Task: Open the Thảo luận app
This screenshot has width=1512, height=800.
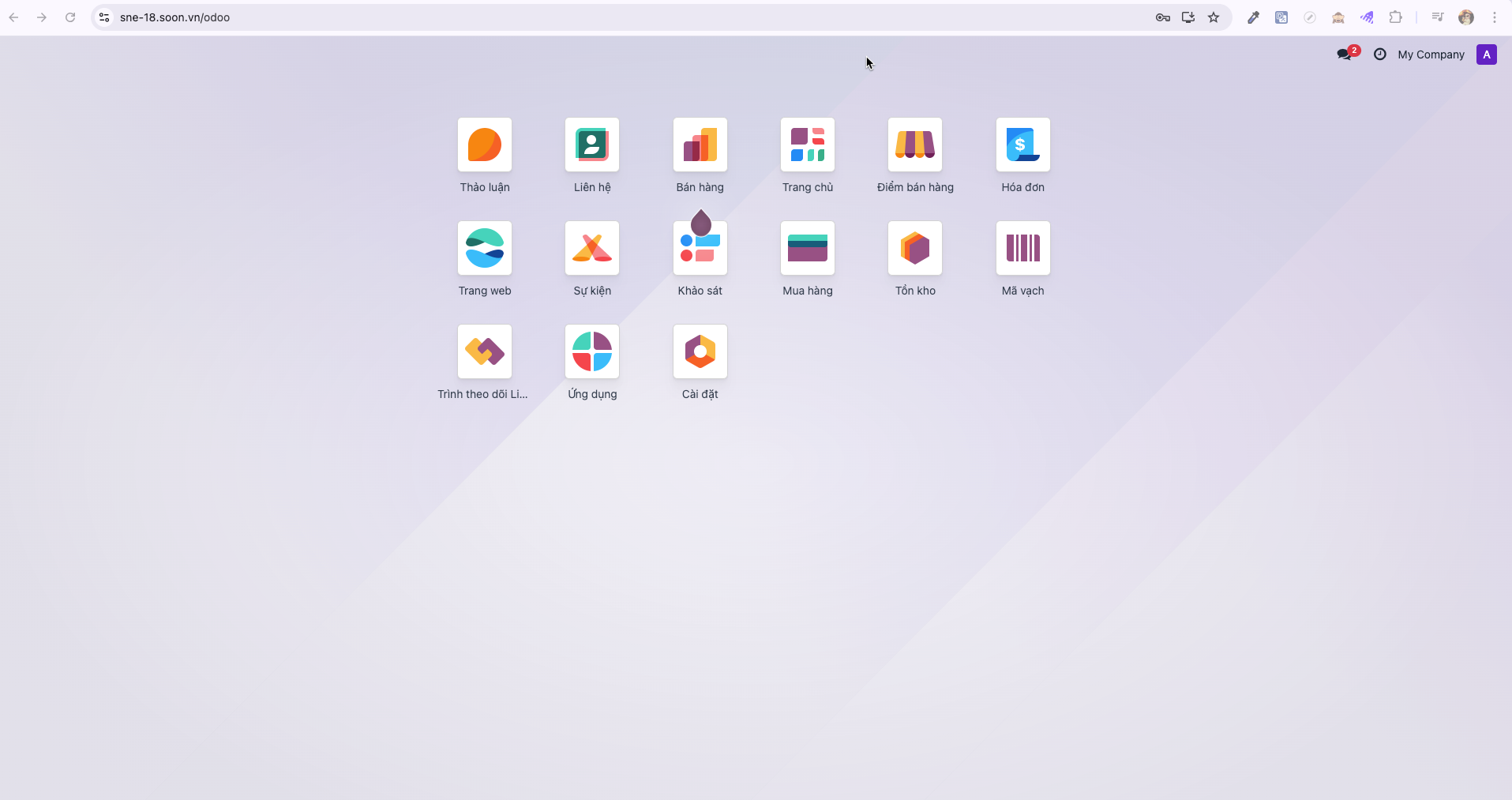Action: pyautogui.click(x=485, y=145)
